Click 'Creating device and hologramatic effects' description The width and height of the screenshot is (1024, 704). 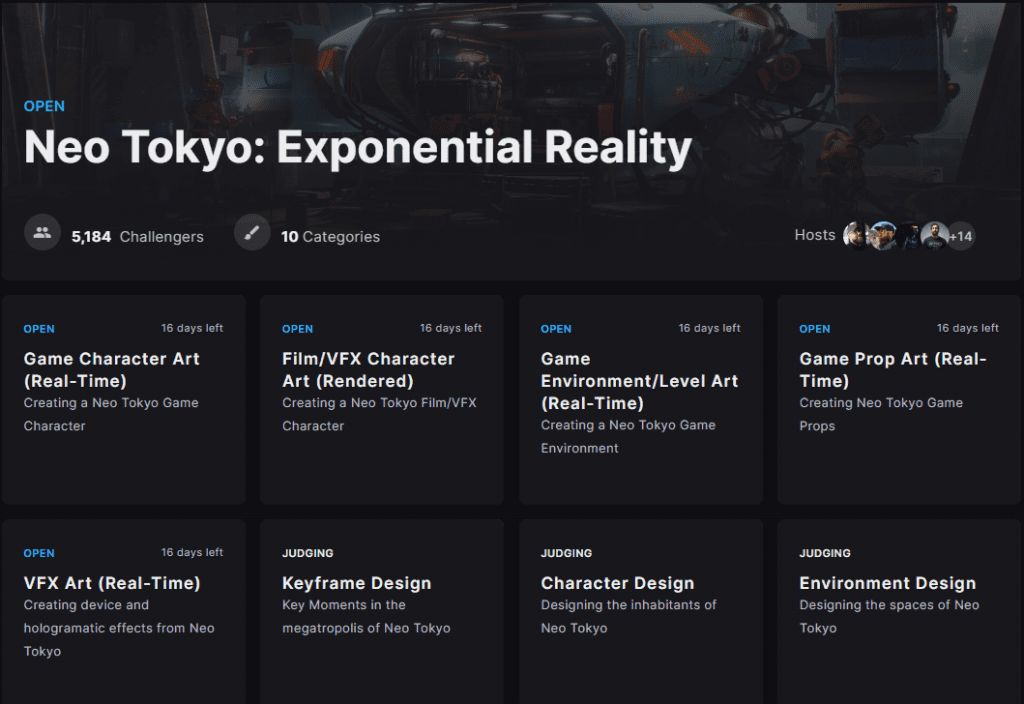(119, 628)
